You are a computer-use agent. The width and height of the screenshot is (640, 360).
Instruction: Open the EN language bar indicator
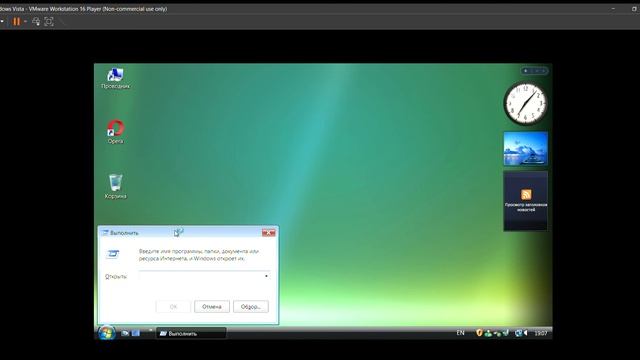(460, 333)
